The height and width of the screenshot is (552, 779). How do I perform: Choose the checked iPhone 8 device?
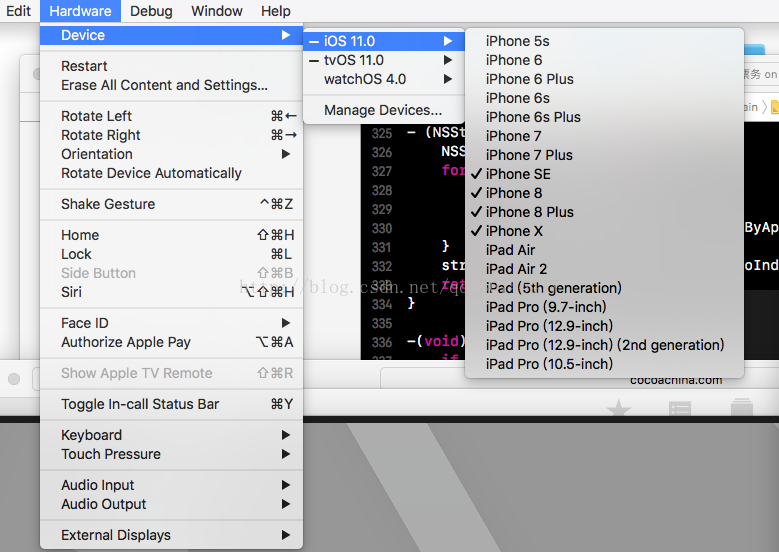click(x=604, y=193)
